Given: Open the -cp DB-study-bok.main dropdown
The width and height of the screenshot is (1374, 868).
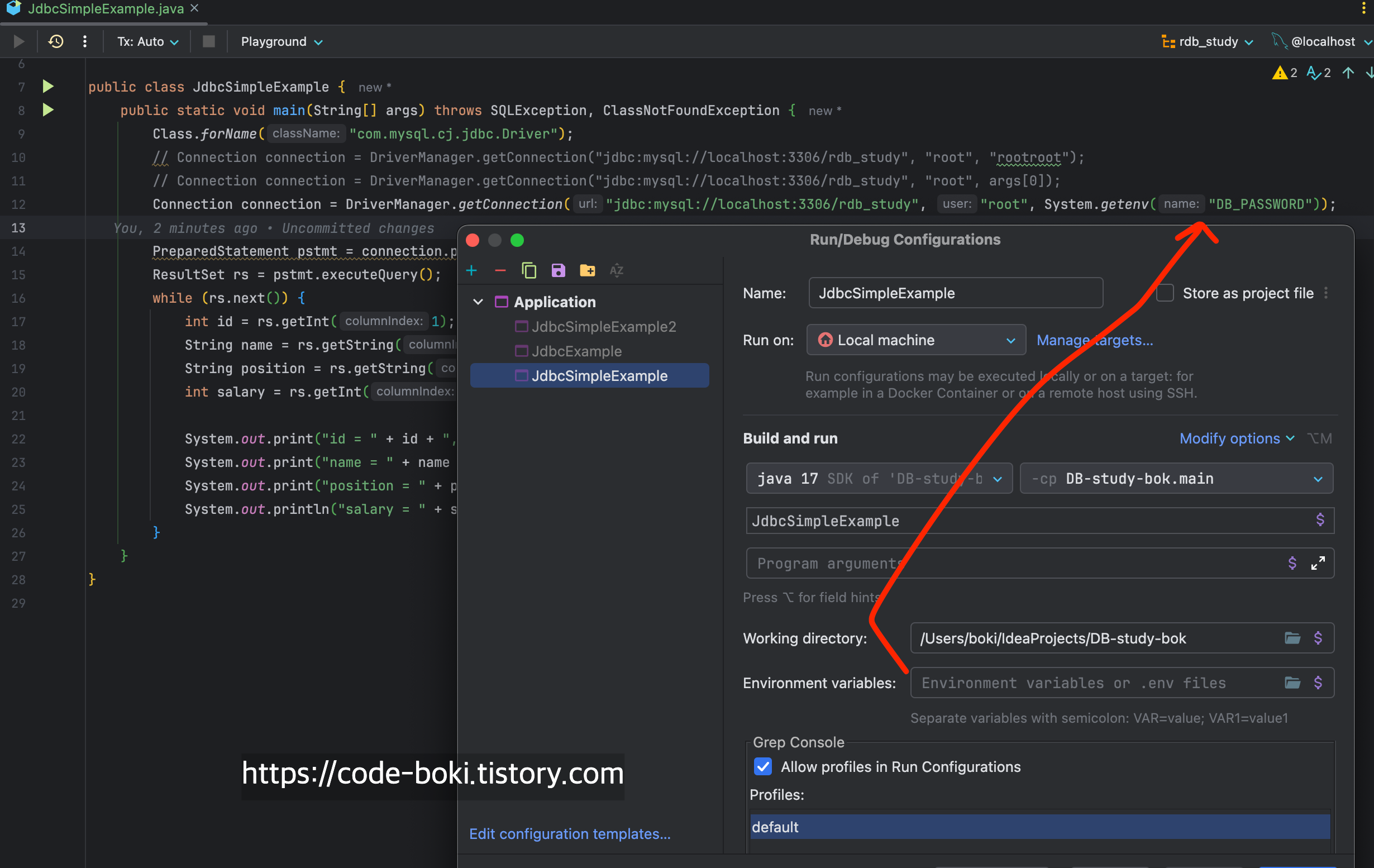Looking at the screenshot, I should tap(1176, 479).
